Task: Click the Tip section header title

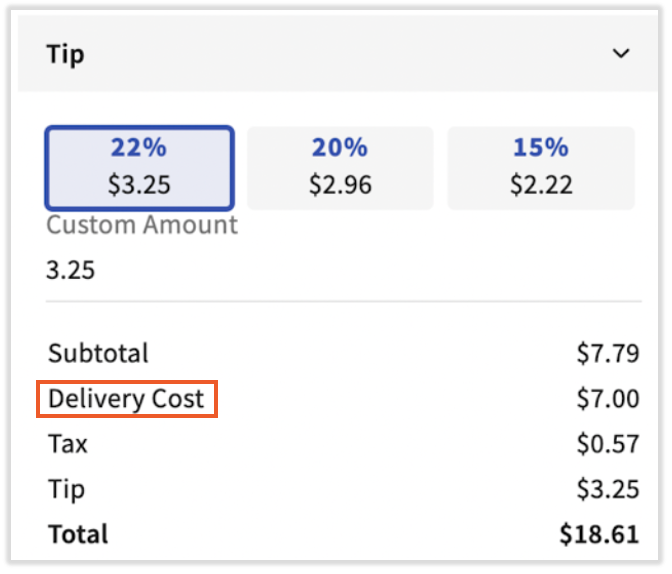Action: point(65,54)
